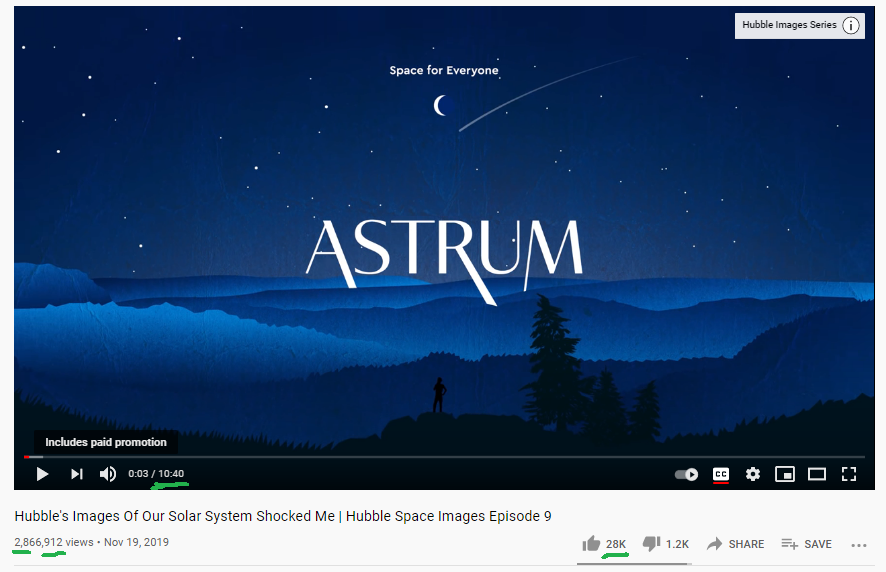Activate the miniplayer icon
The image size is (886, 572).
pyautogui.click(x=785, y=474)
